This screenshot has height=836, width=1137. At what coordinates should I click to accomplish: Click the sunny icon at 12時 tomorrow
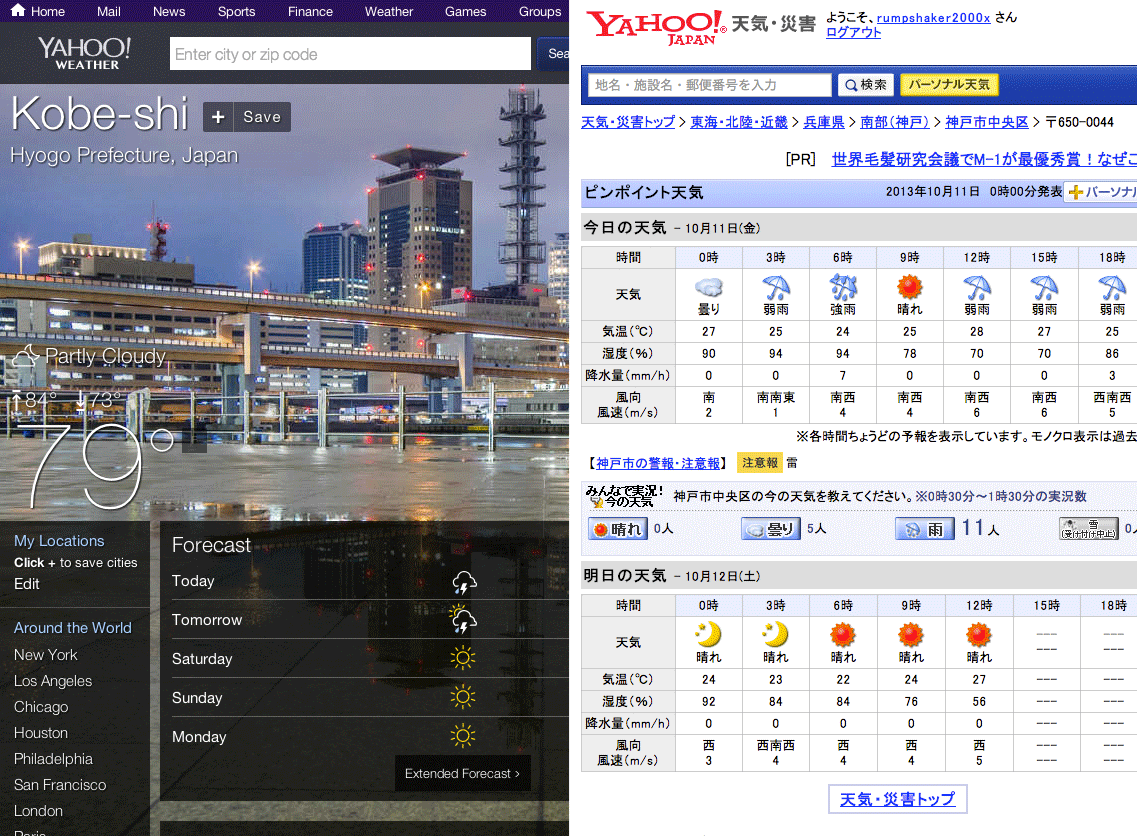pos(979,635)
